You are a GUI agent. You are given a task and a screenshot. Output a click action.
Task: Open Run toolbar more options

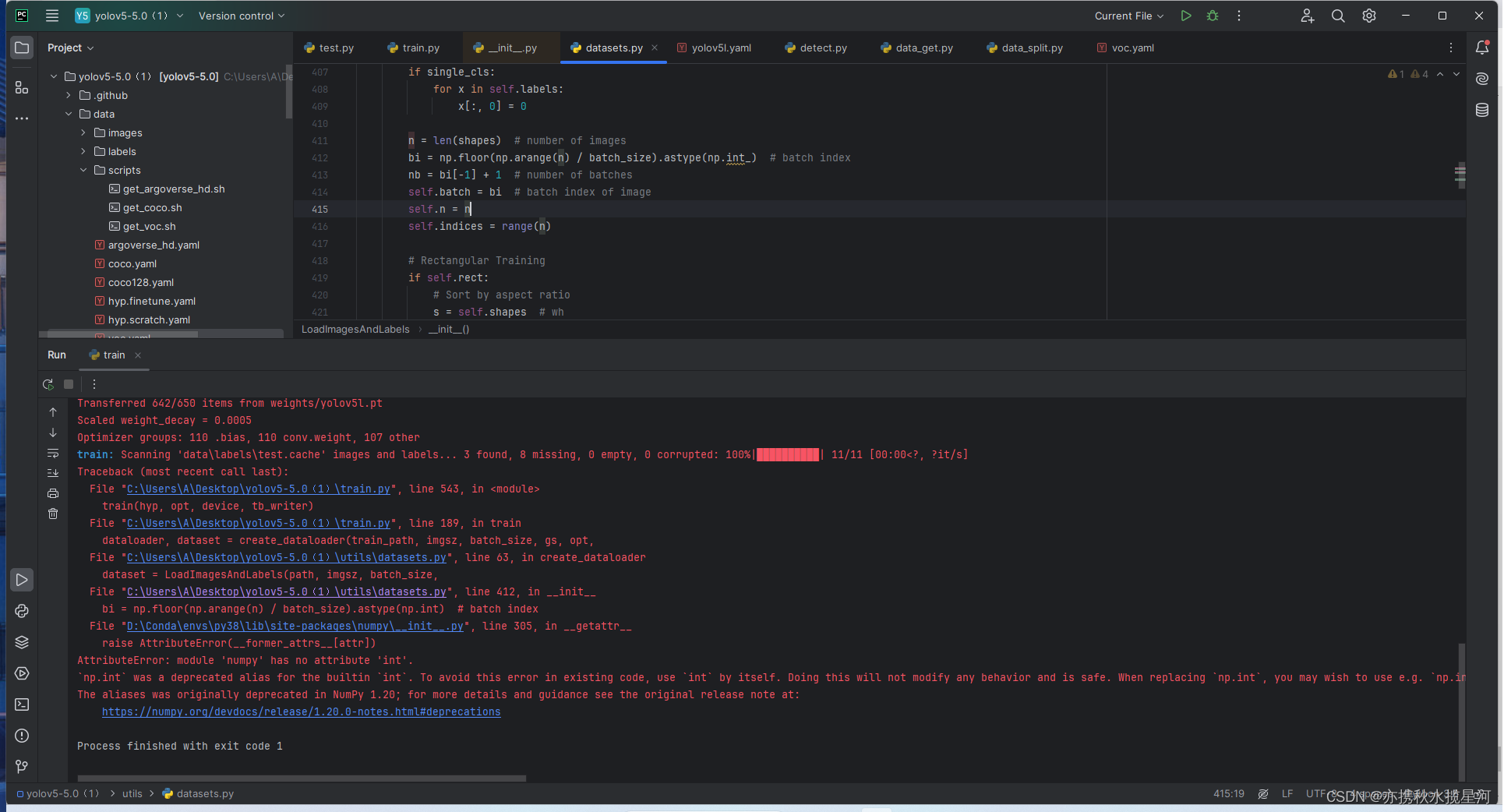tap(94, 384)
